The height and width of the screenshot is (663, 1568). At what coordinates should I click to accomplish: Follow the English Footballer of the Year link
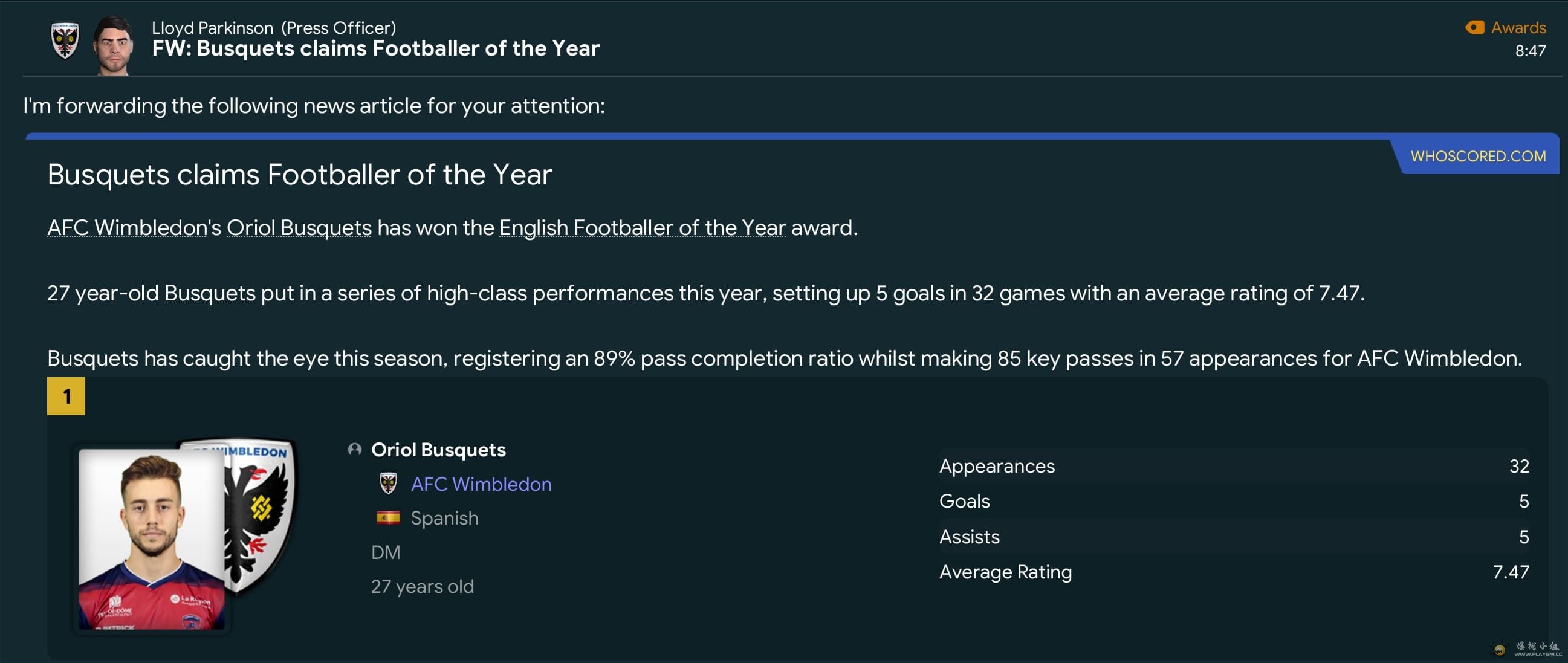coord(642,228)
